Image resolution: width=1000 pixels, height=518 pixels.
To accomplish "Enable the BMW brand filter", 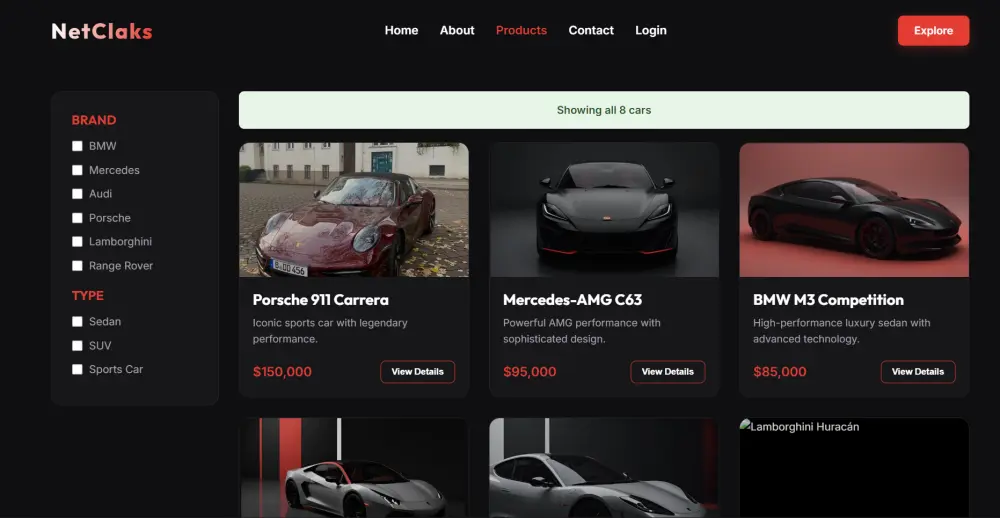I will click(x=77, y=146).
